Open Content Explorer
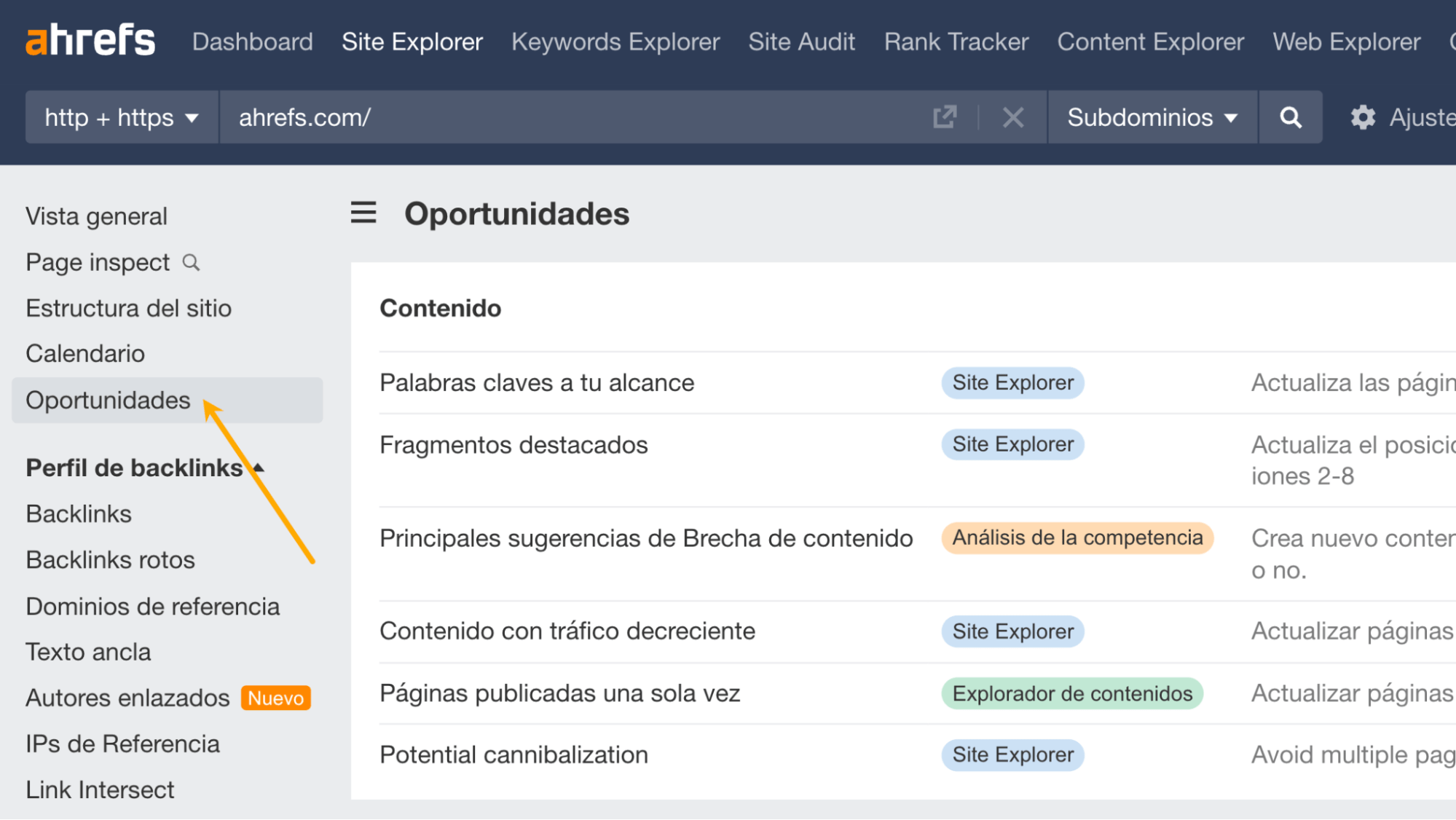This screenshot has width=1456, height=820. coord(1151,42)
